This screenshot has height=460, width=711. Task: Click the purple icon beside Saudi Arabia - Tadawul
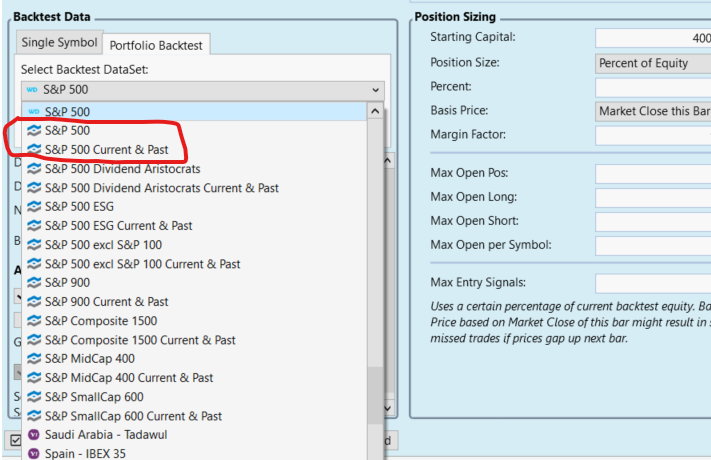click(x=34, y=435)
